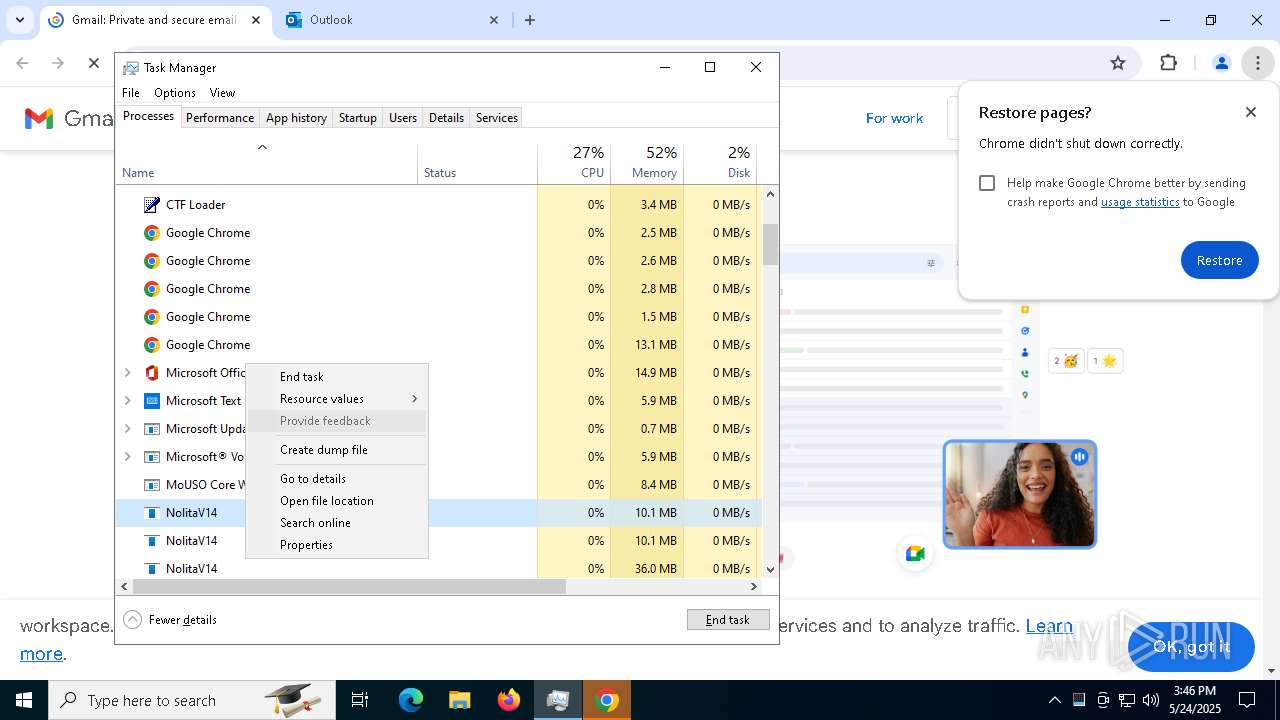Screen dimensions: 1280x720
Task: Switch to the App history tab
Action: click(x=296, y=118)
